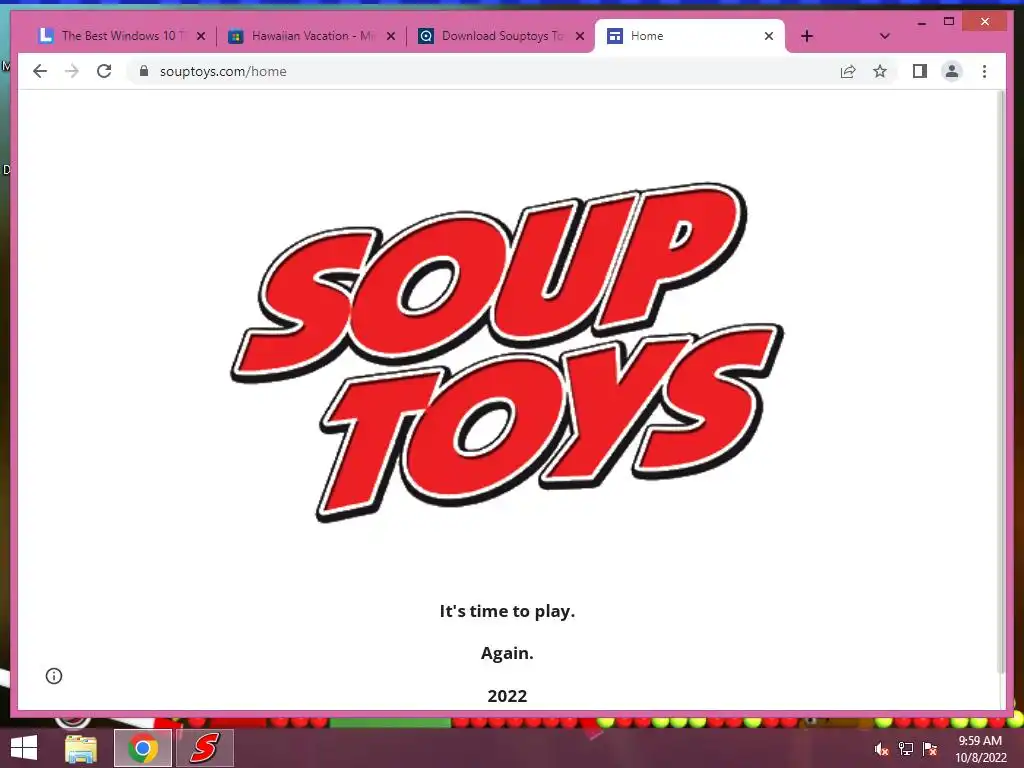Open the Windows Start menu
The image size is (1024, 768).
pyautogui.click(x=24, y=748)
